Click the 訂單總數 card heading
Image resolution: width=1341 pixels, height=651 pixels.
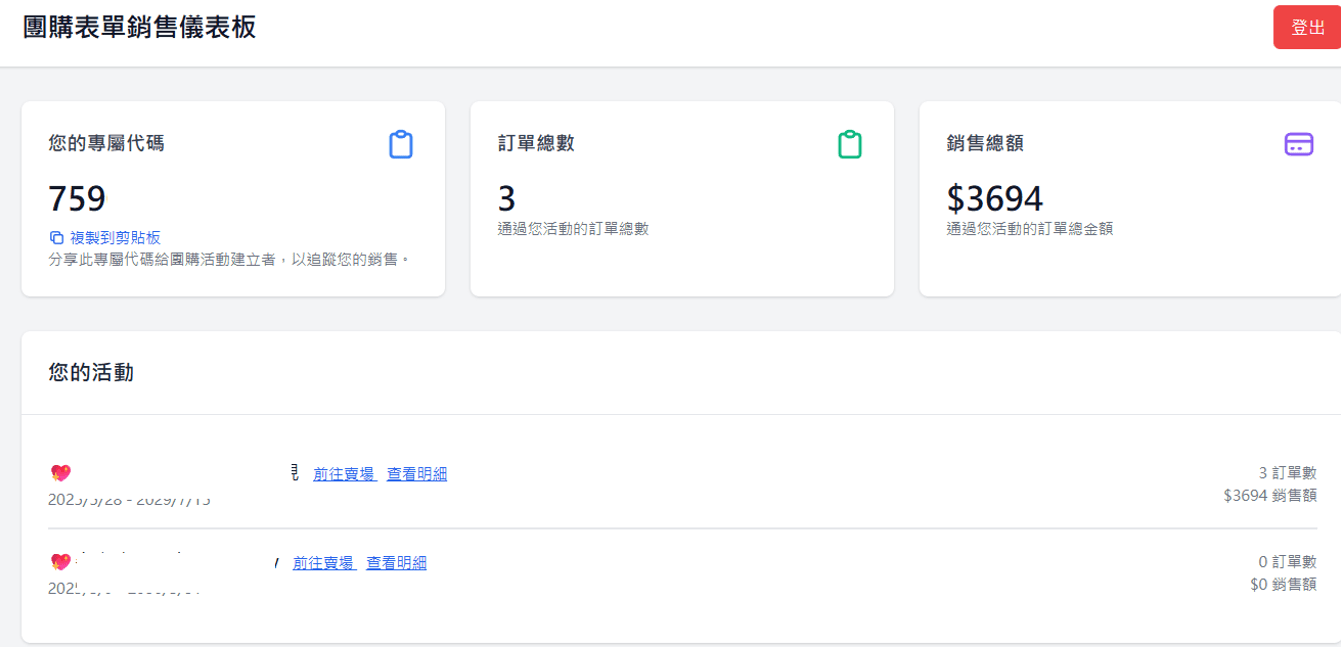click(x=536, y=143)
